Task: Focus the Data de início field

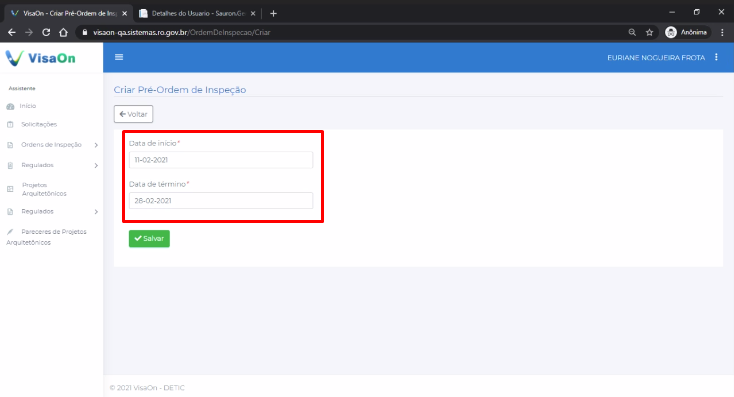Action: [x=221, y=160]
